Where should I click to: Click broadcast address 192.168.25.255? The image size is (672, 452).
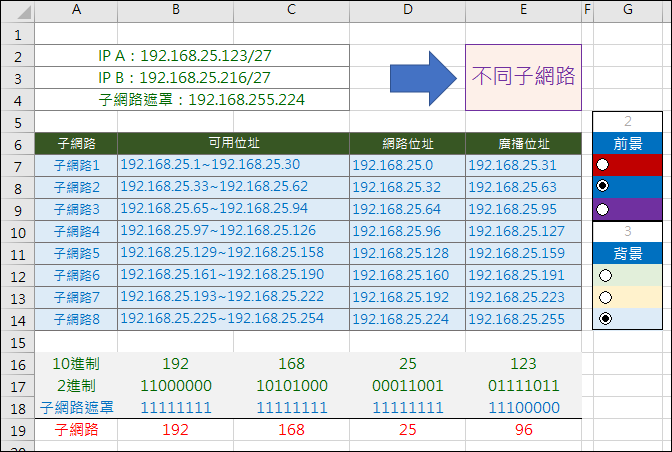coord(523,319)
